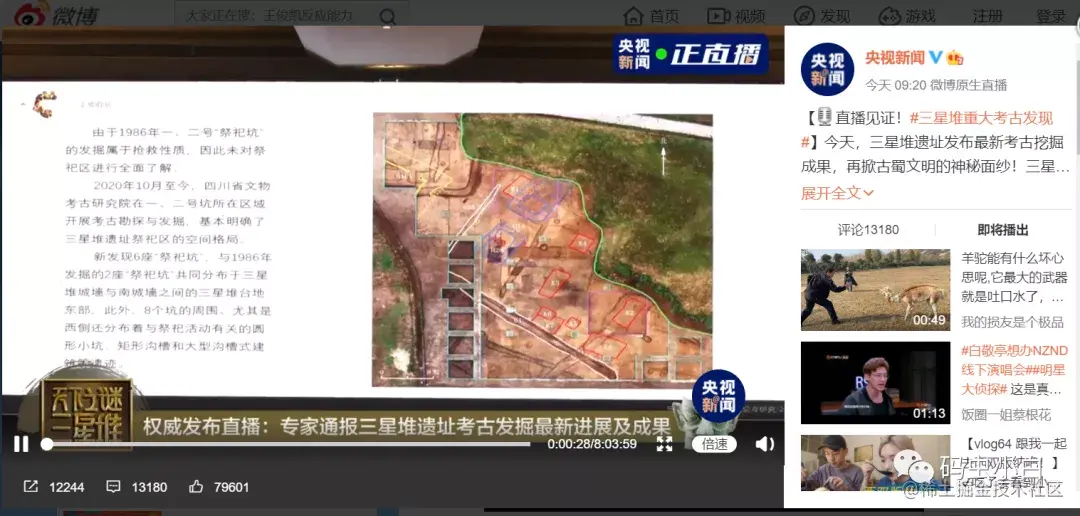Open the 游戏 games tab

(x=907, y=16)
